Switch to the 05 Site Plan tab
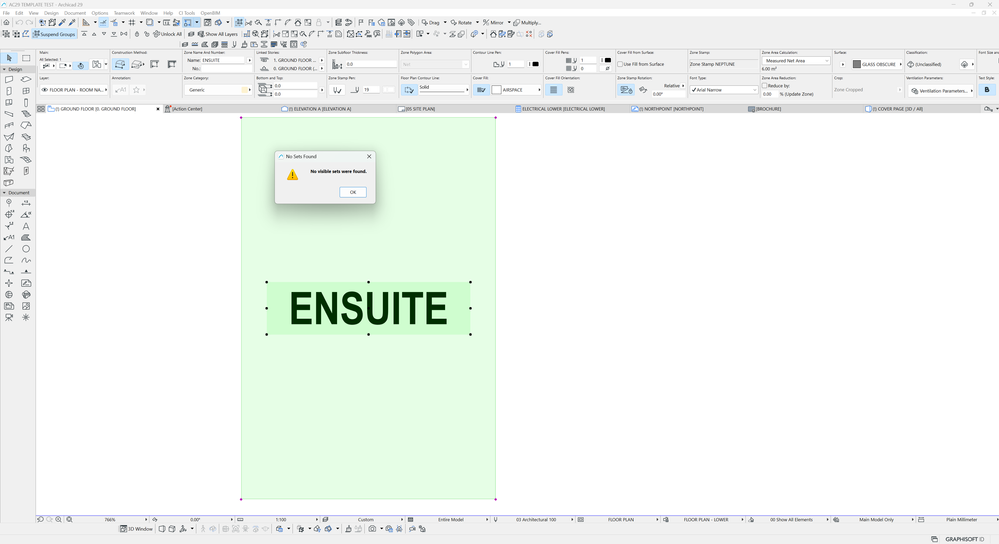The width and height of the screenshot is (999, 544). [x=420, y=109]
